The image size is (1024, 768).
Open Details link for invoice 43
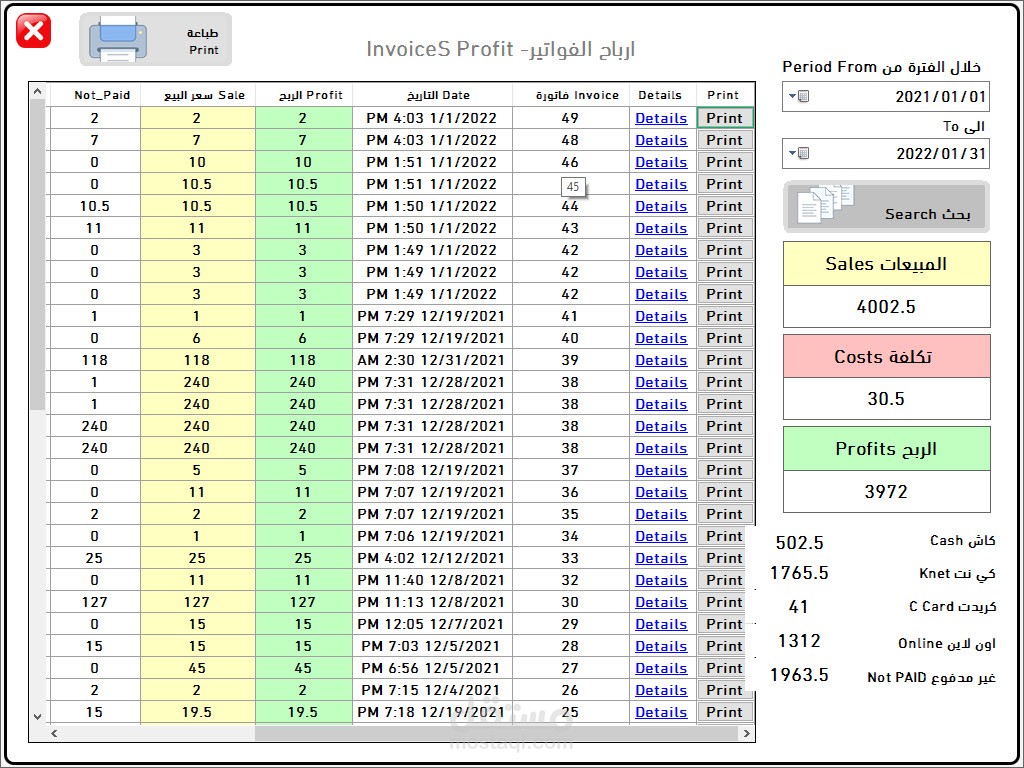[661, 229]
